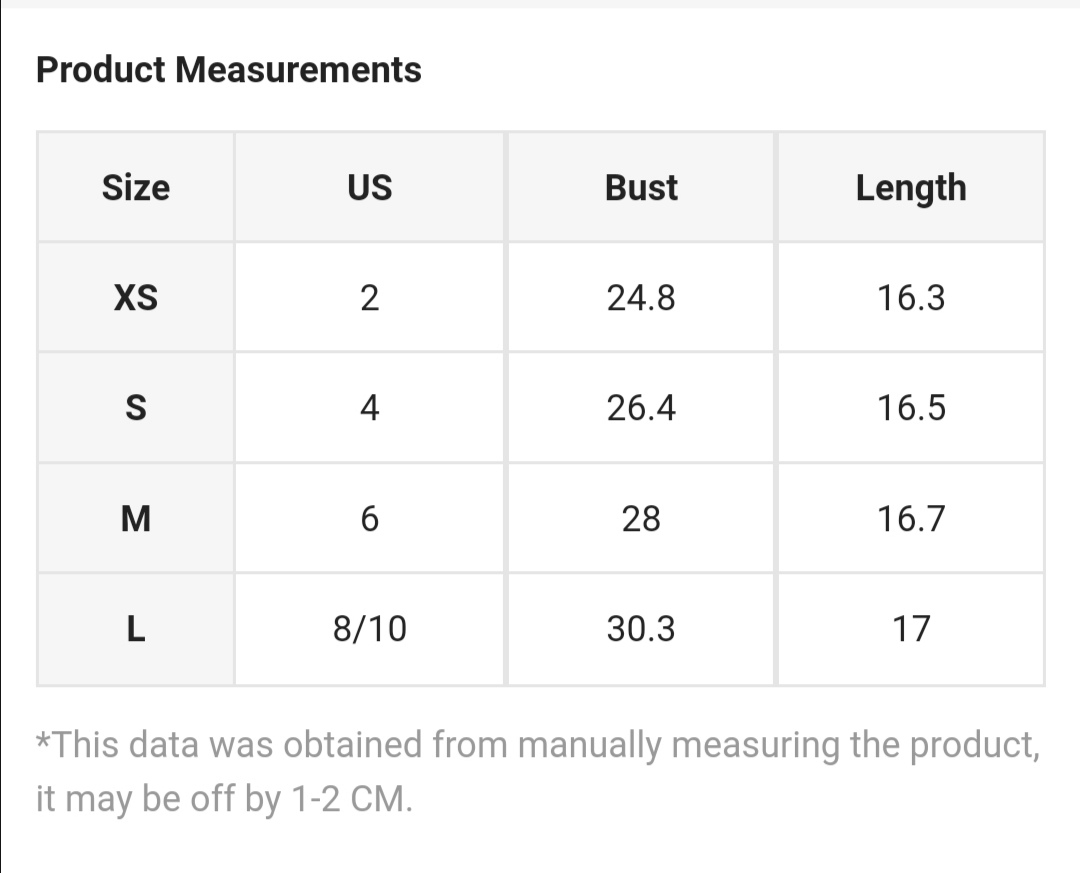The height and width of the screenshot is (873, 1080).
Task: Click the Product Measurements heading
Action: click(x=229, y=70)
